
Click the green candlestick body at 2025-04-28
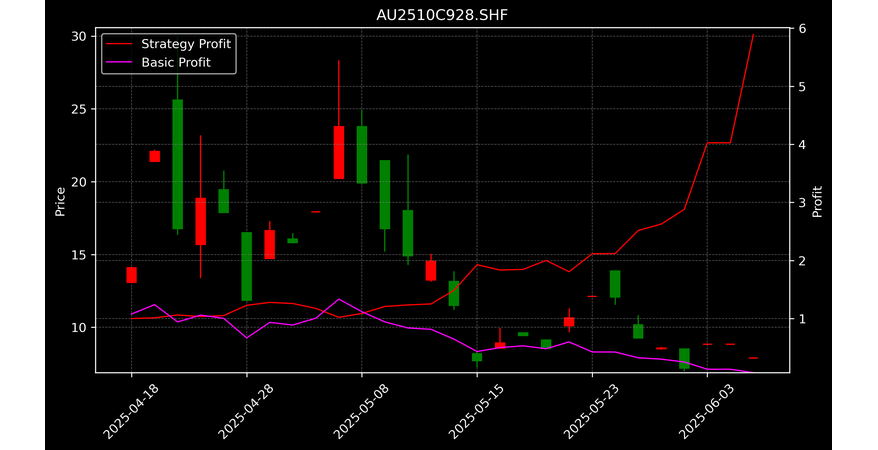tap(246, 266)
